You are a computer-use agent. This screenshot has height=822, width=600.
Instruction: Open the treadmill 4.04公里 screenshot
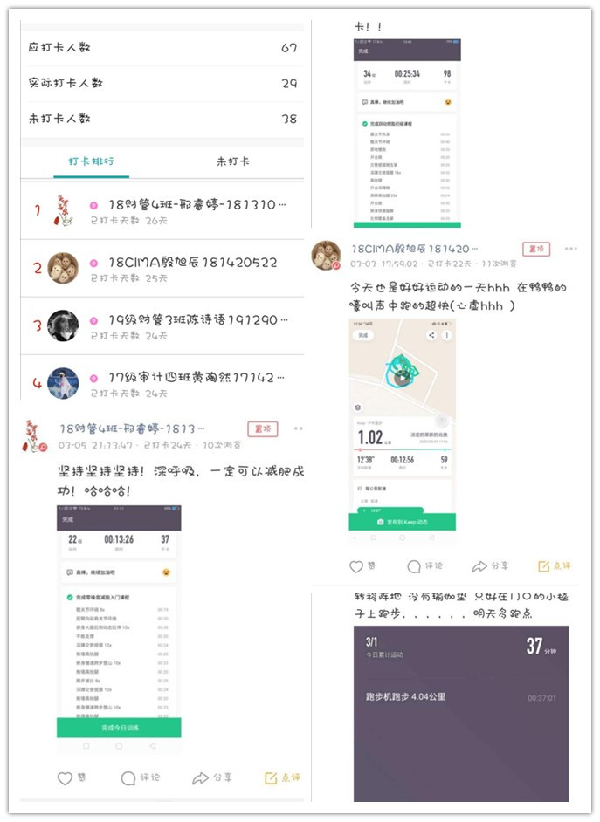(x=461, y=713)
